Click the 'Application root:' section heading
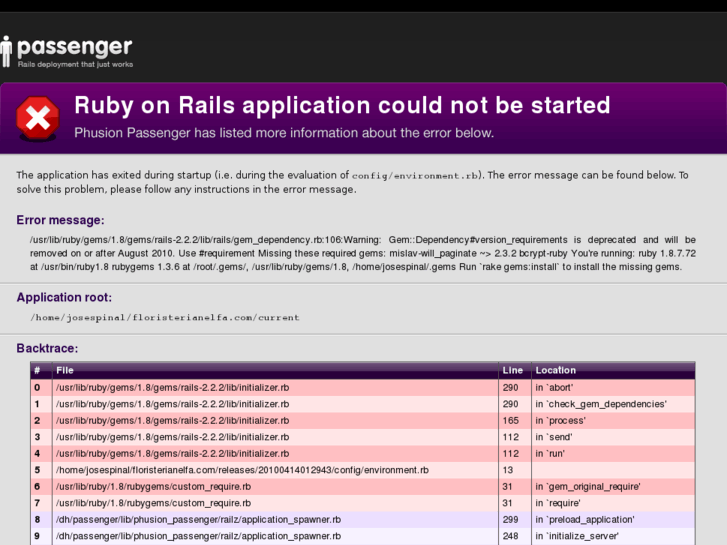Viewport: 727px width, 545px height. click(64, 297)
